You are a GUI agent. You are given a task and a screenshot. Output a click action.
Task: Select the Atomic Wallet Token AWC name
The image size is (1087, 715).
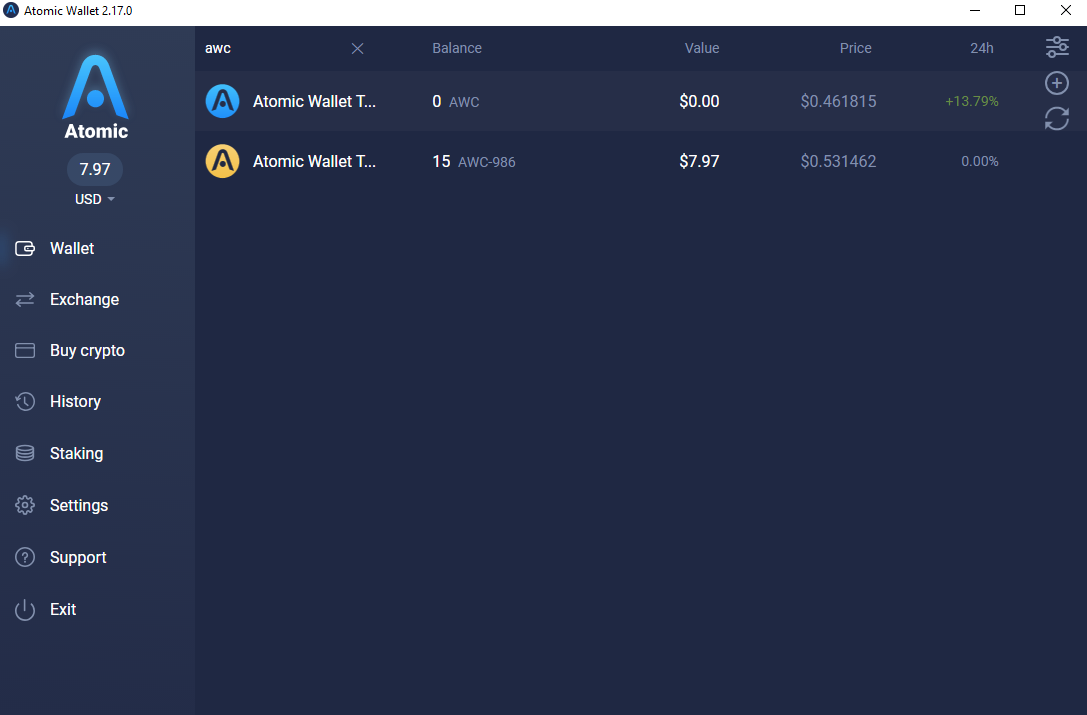point(314,101)
